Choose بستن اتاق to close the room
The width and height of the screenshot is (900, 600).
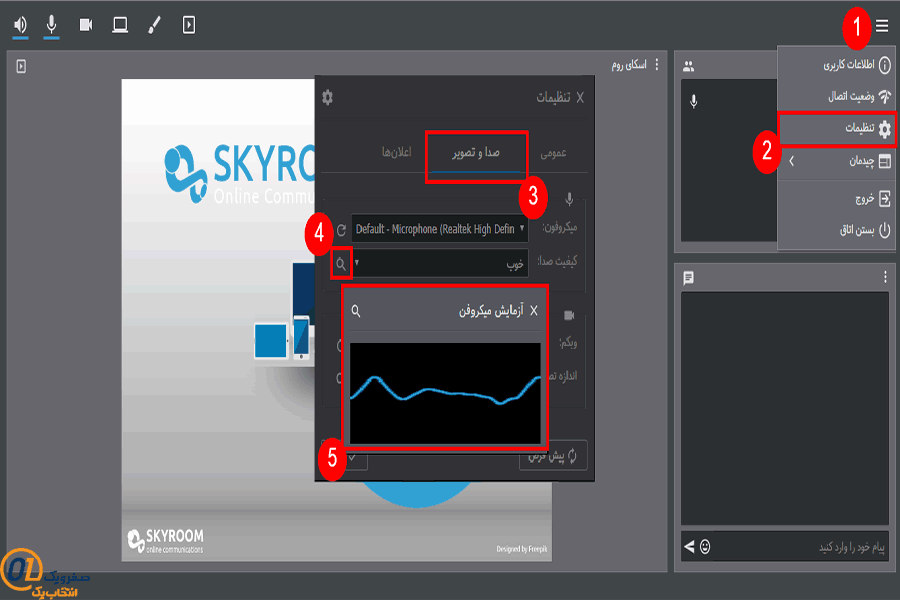click(x=836, y=230)
